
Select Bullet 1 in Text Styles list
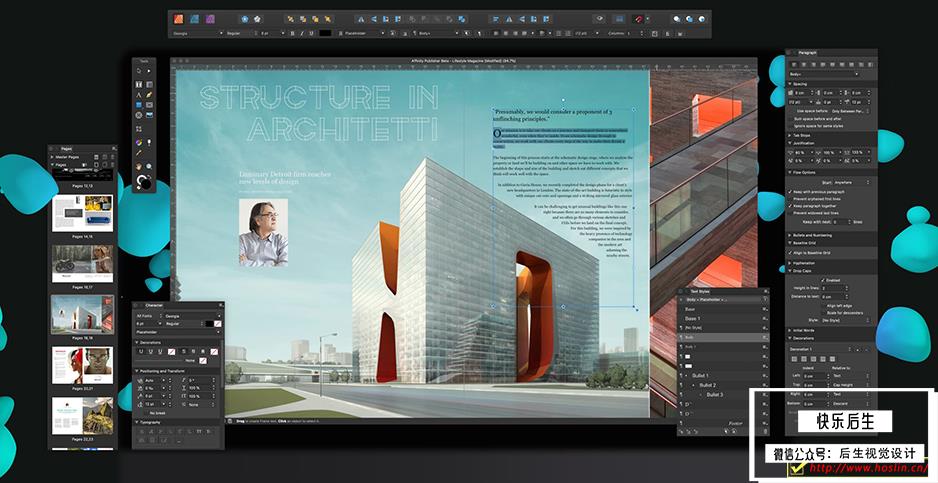(x=700, y=375)
